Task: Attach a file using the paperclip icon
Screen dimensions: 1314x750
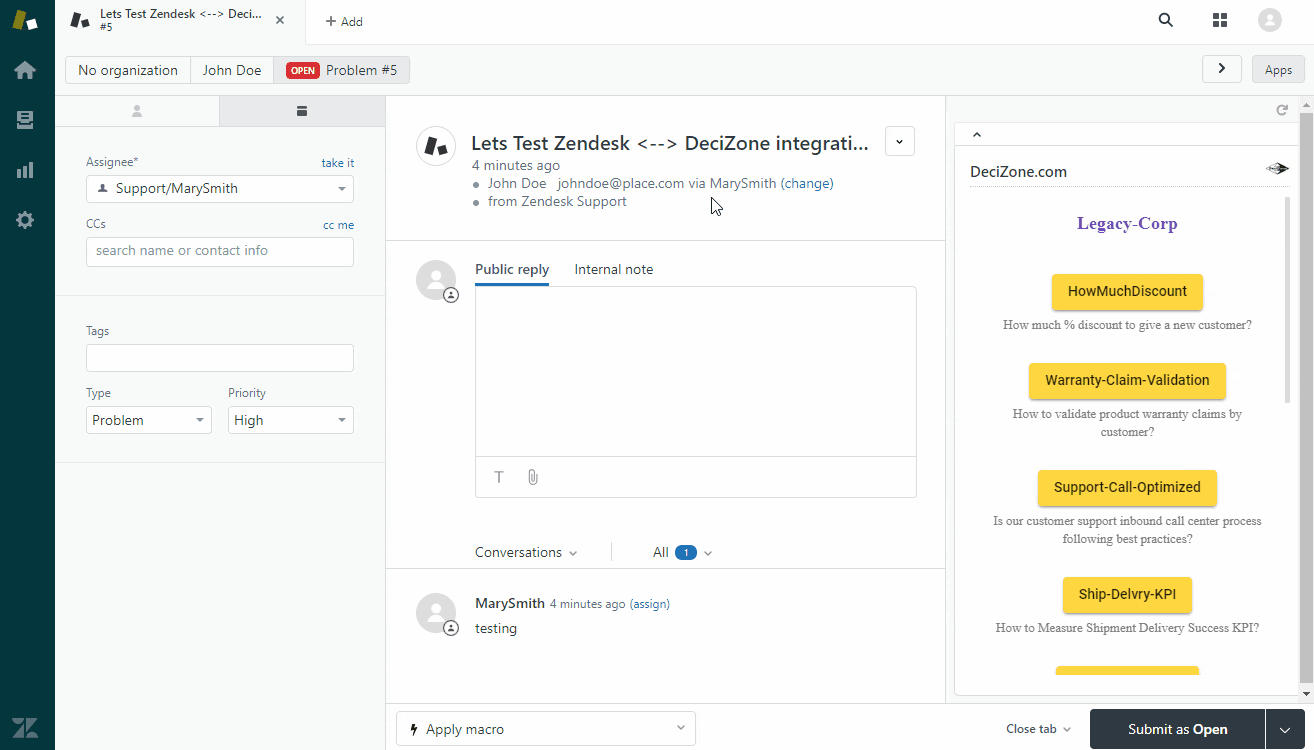Action: click(532, 477)
